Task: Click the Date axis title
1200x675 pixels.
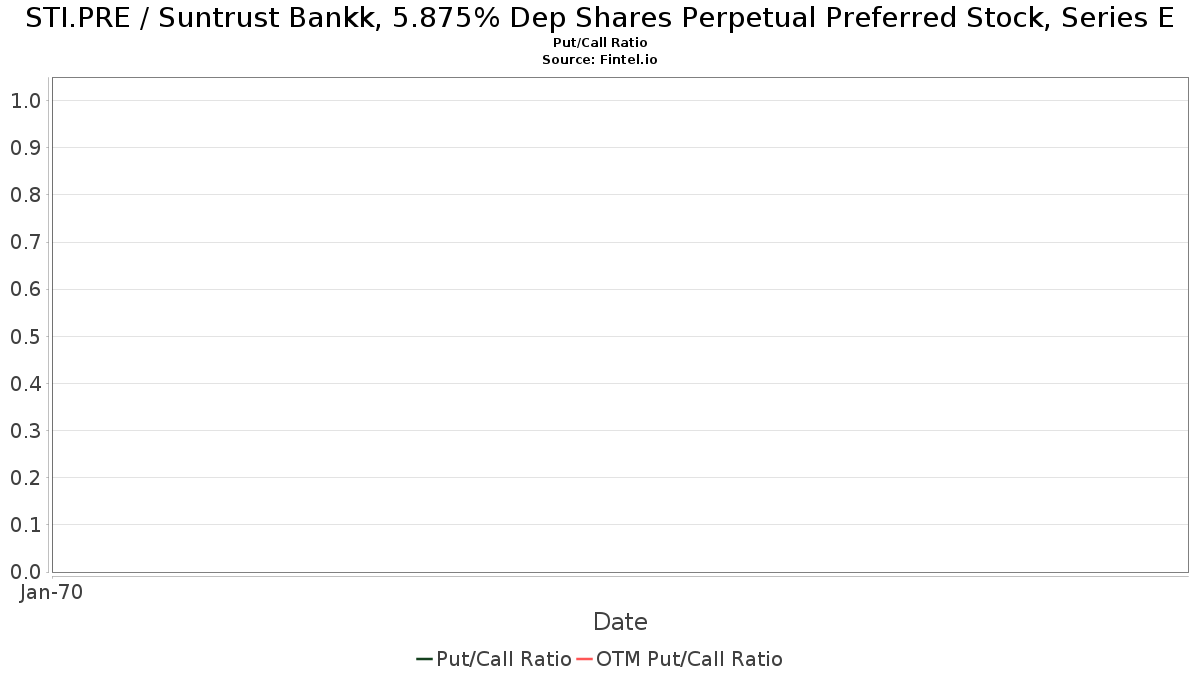Action: click(620, 622)
